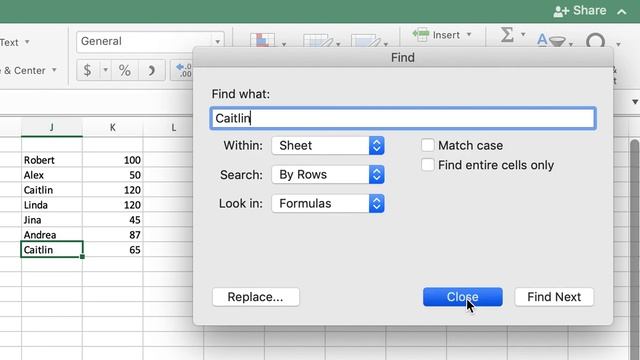The image size is (640, 360).
Task: Click the Sort & Filter icon
Action: pos(551,40)
